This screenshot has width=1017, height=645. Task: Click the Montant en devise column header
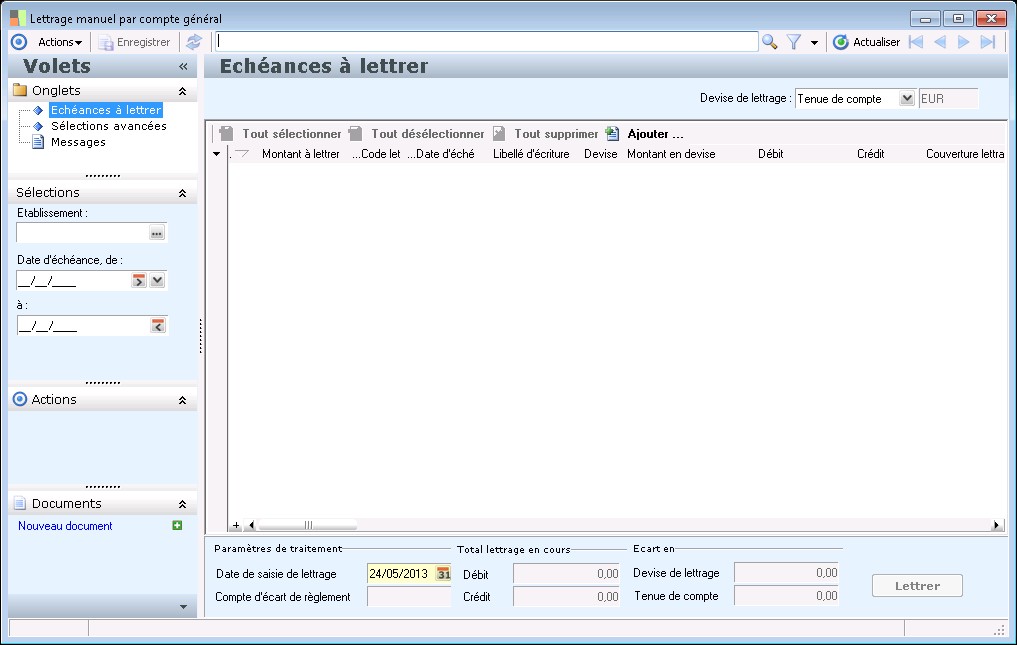click(671, 154)
